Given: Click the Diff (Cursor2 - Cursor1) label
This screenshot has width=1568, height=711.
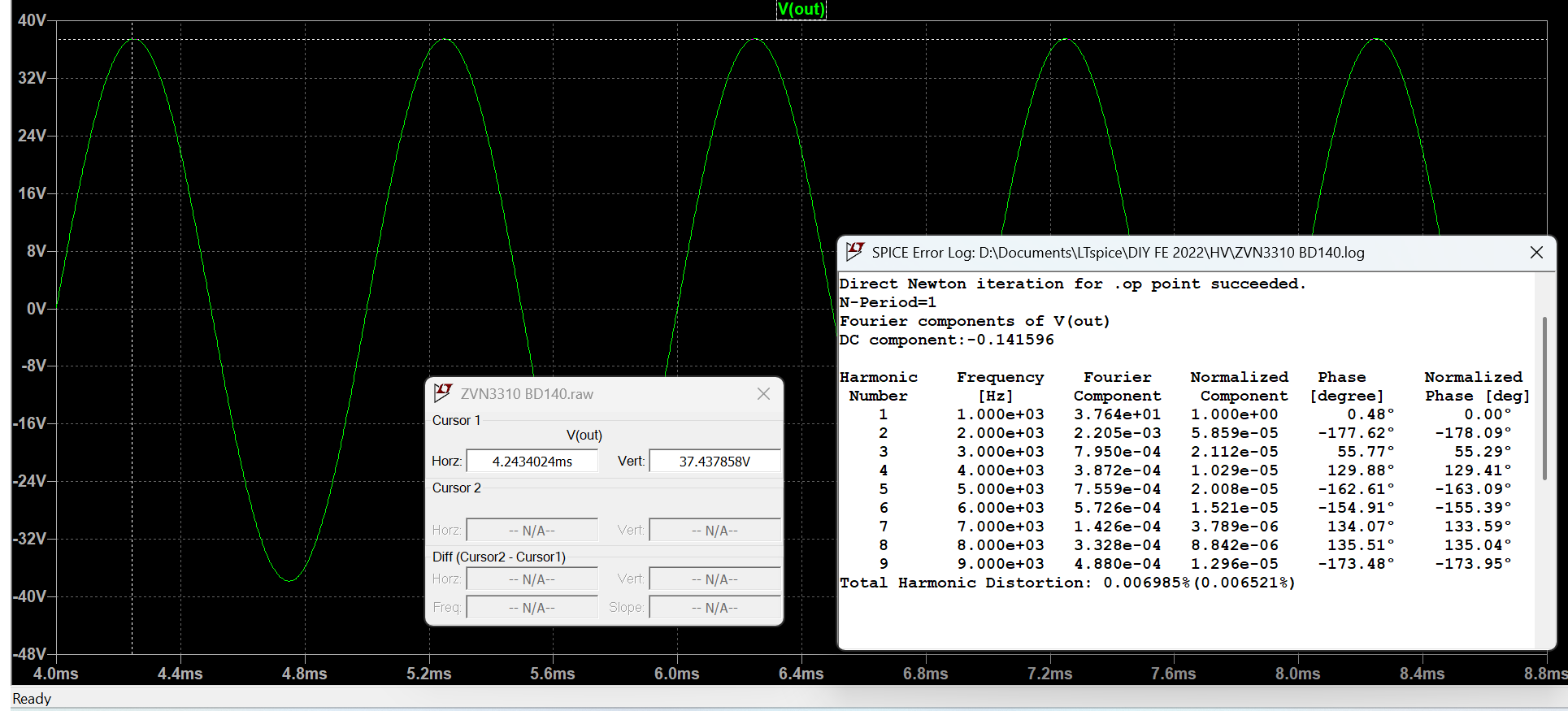Looking at the screenshot, I should [x=499, y=557].
